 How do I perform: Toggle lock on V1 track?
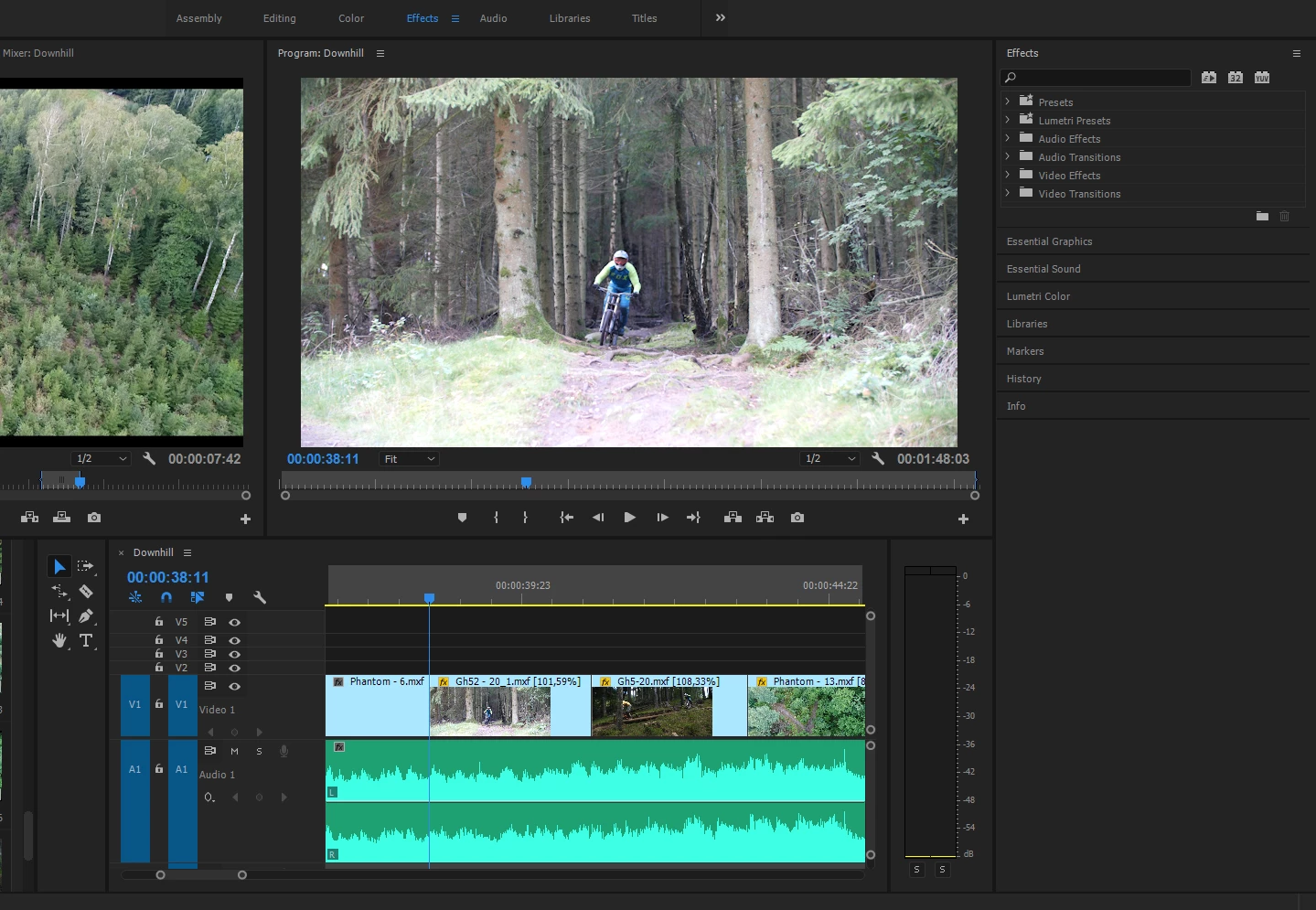point(159,704)
